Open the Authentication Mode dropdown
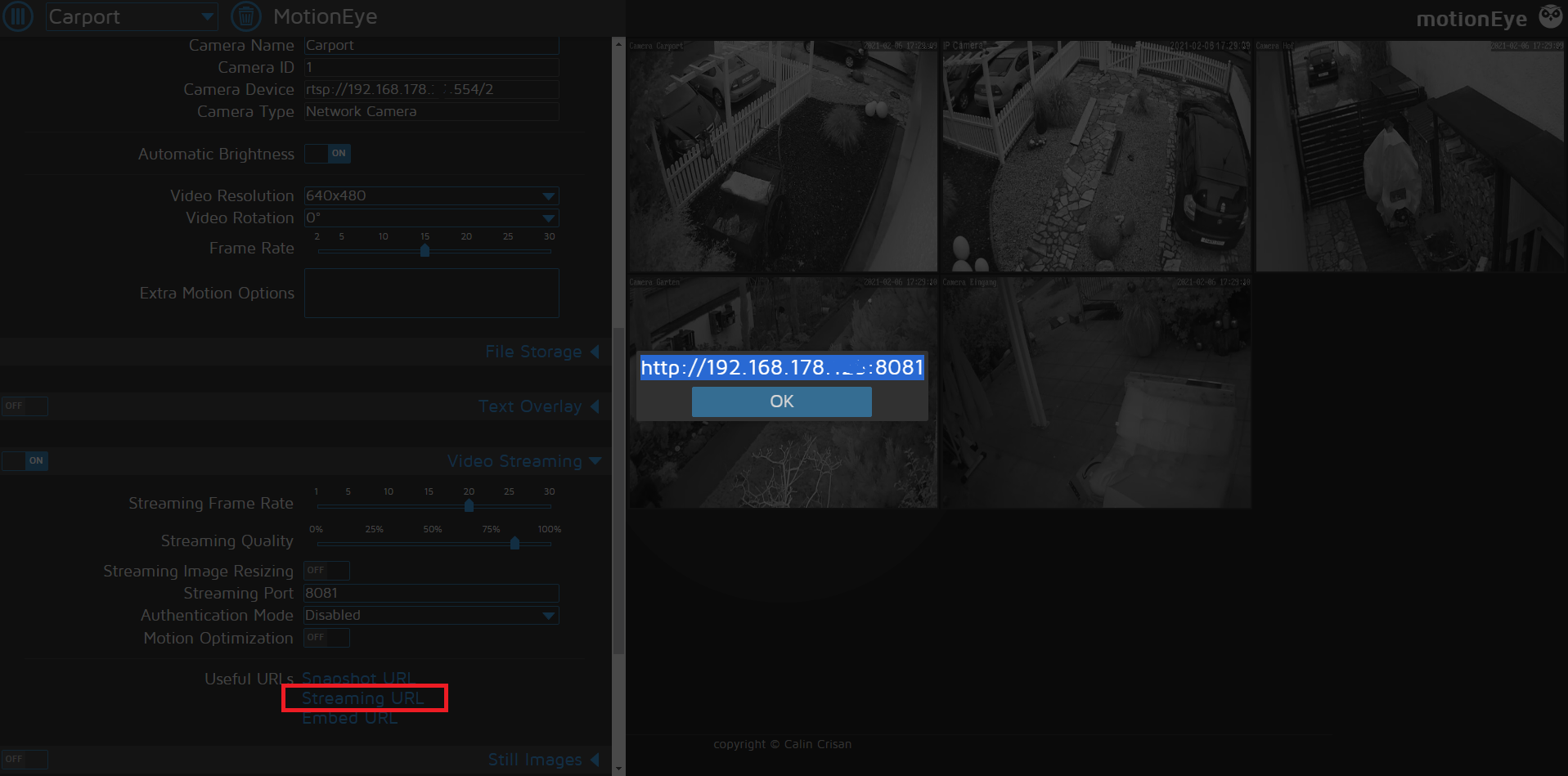The image size is (1568, 776). (x=432, y=616)
